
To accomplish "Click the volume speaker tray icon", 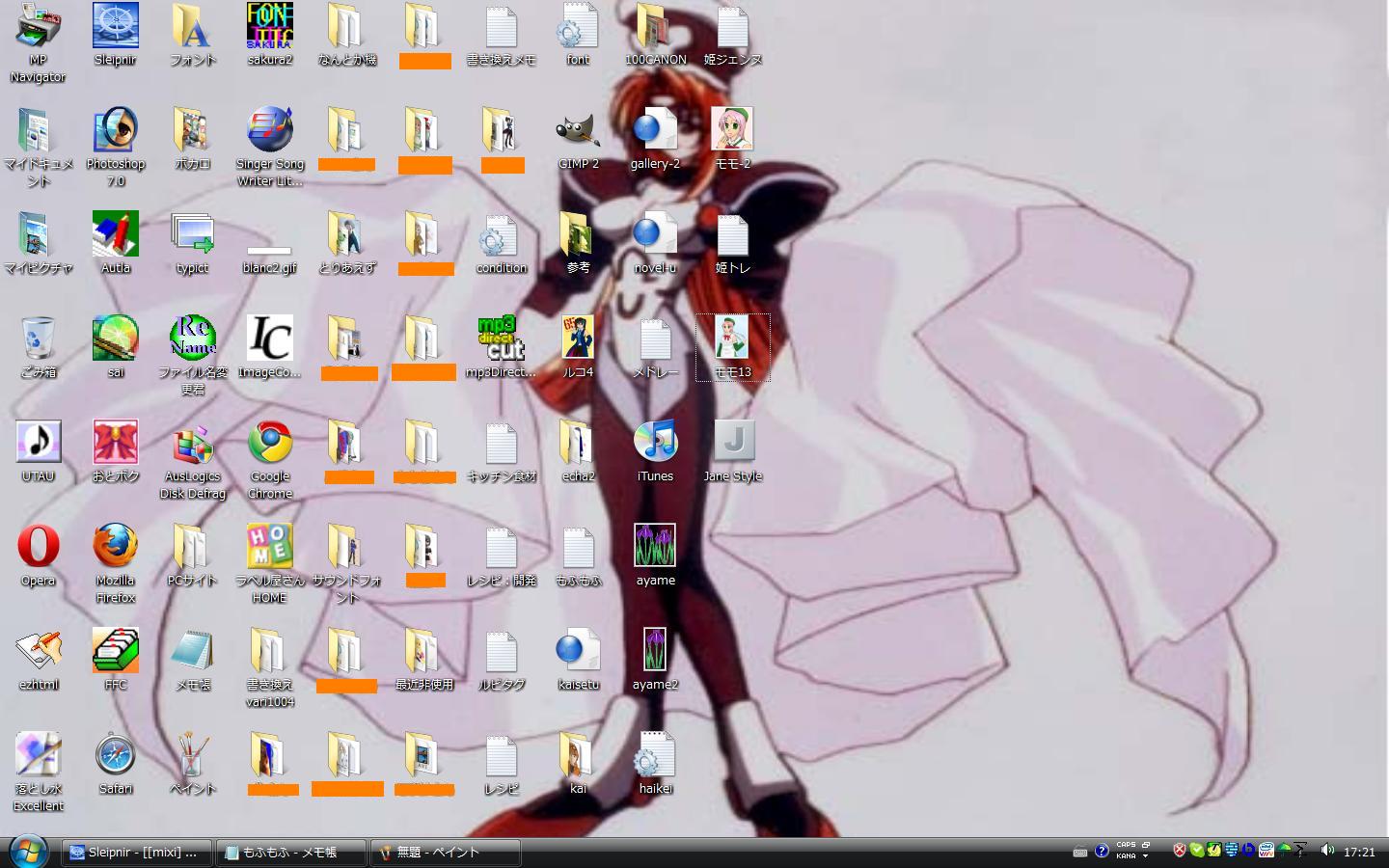I will point(1327,851).
